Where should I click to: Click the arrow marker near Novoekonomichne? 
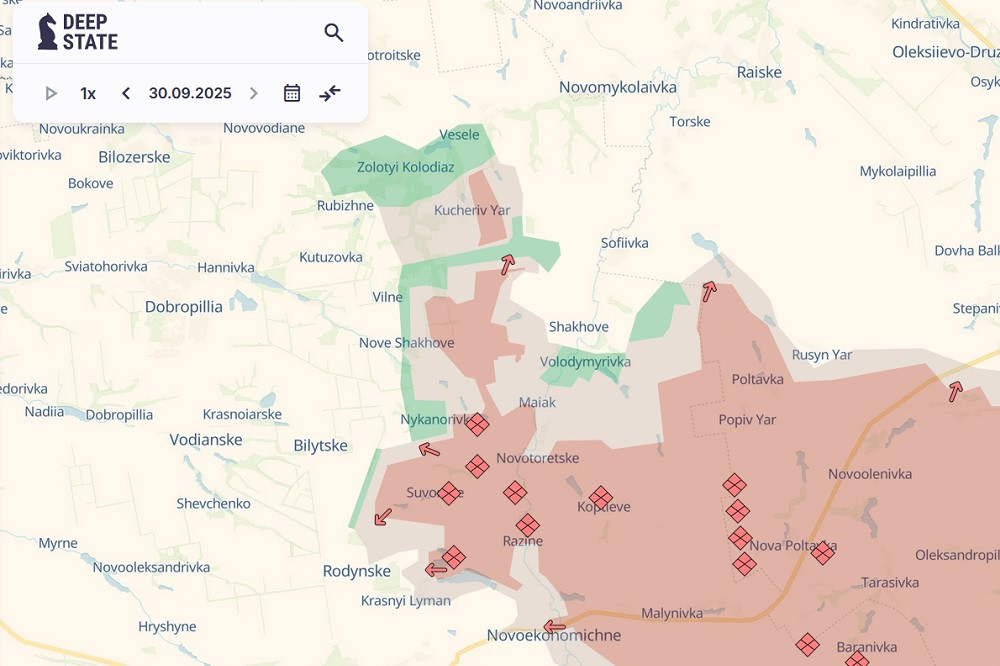[554, 628]
